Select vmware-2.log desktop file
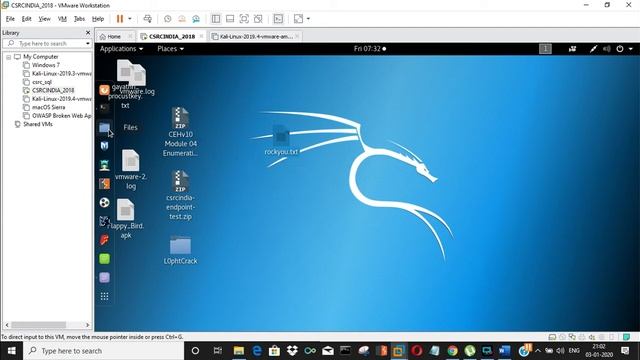 [131, 170]
